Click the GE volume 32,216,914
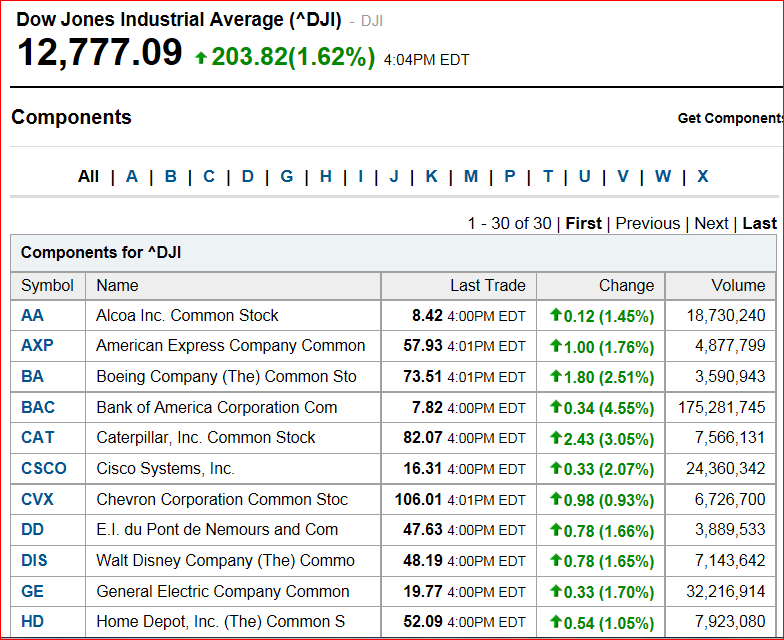 click(726, 592)
